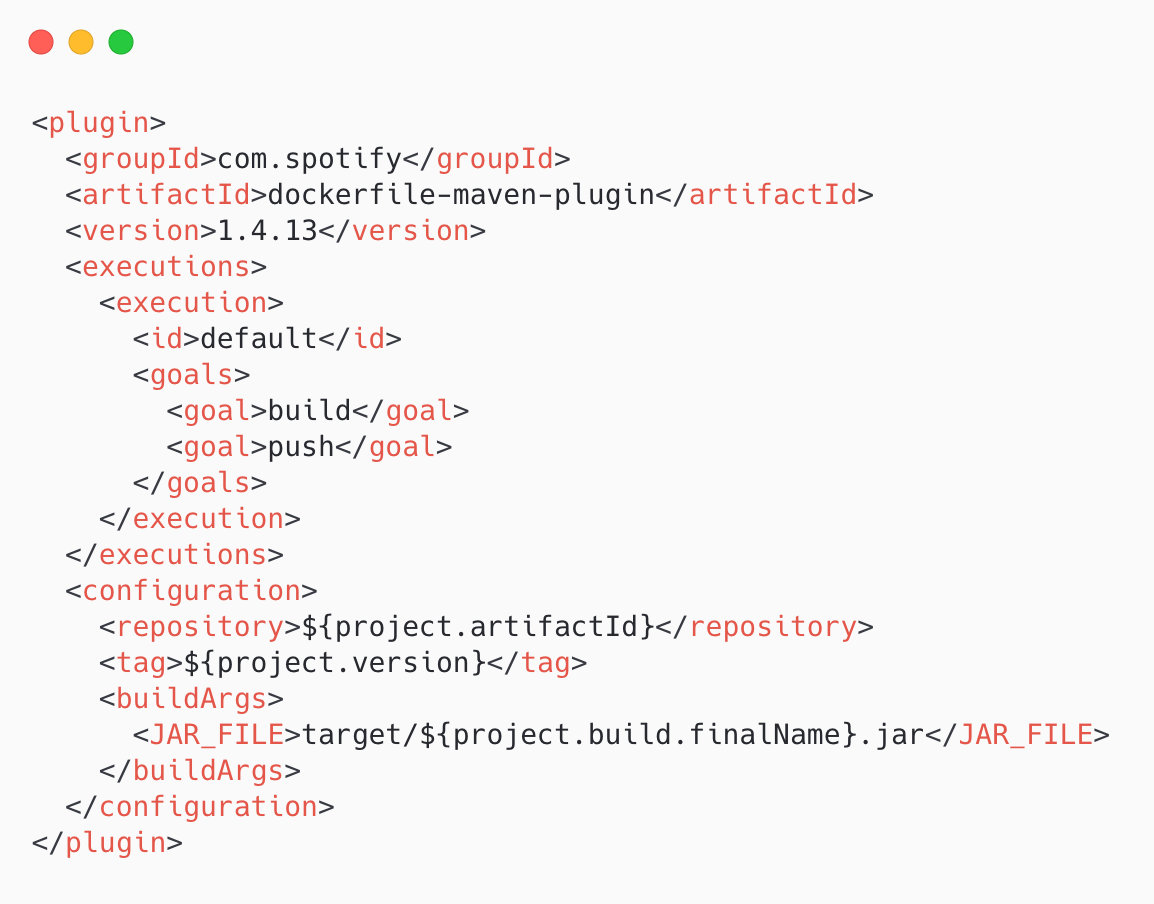Click the 'build' goal value

click(x=309, y=411)
